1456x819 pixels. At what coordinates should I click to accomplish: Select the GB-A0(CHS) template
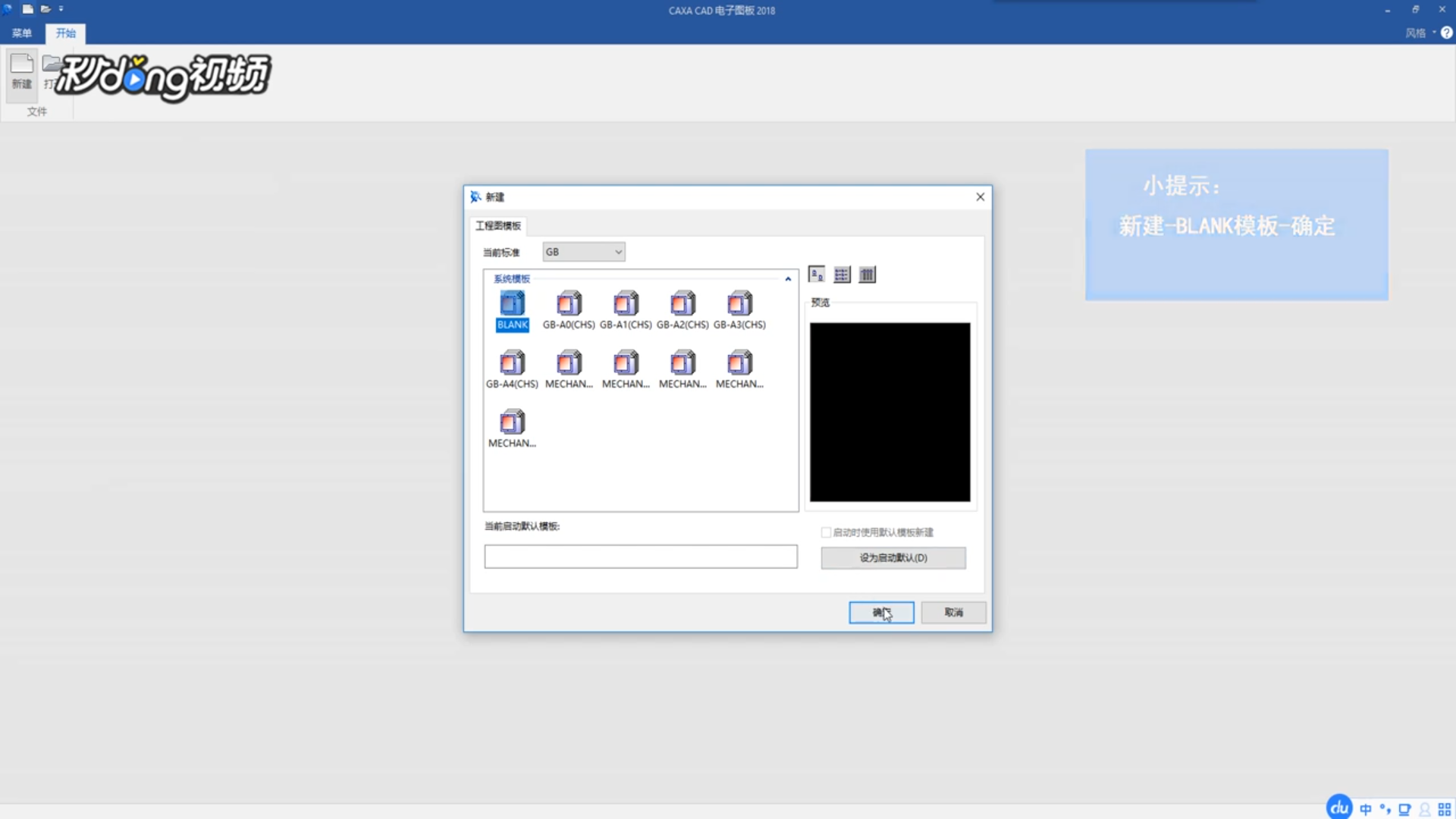click(569, 311)
